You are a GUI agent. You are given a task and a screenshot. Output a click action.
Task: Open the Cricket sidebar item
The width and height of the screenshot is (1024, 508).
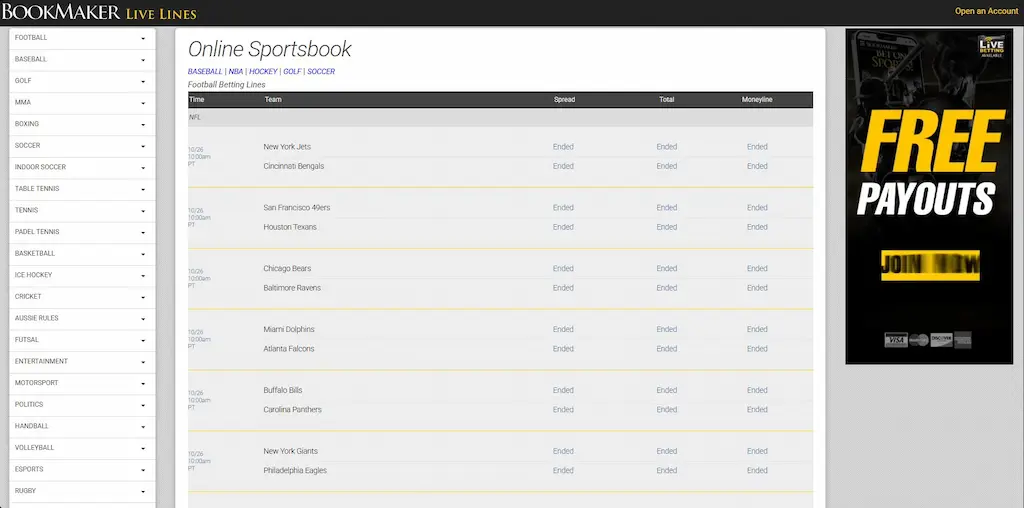point(82,296)
